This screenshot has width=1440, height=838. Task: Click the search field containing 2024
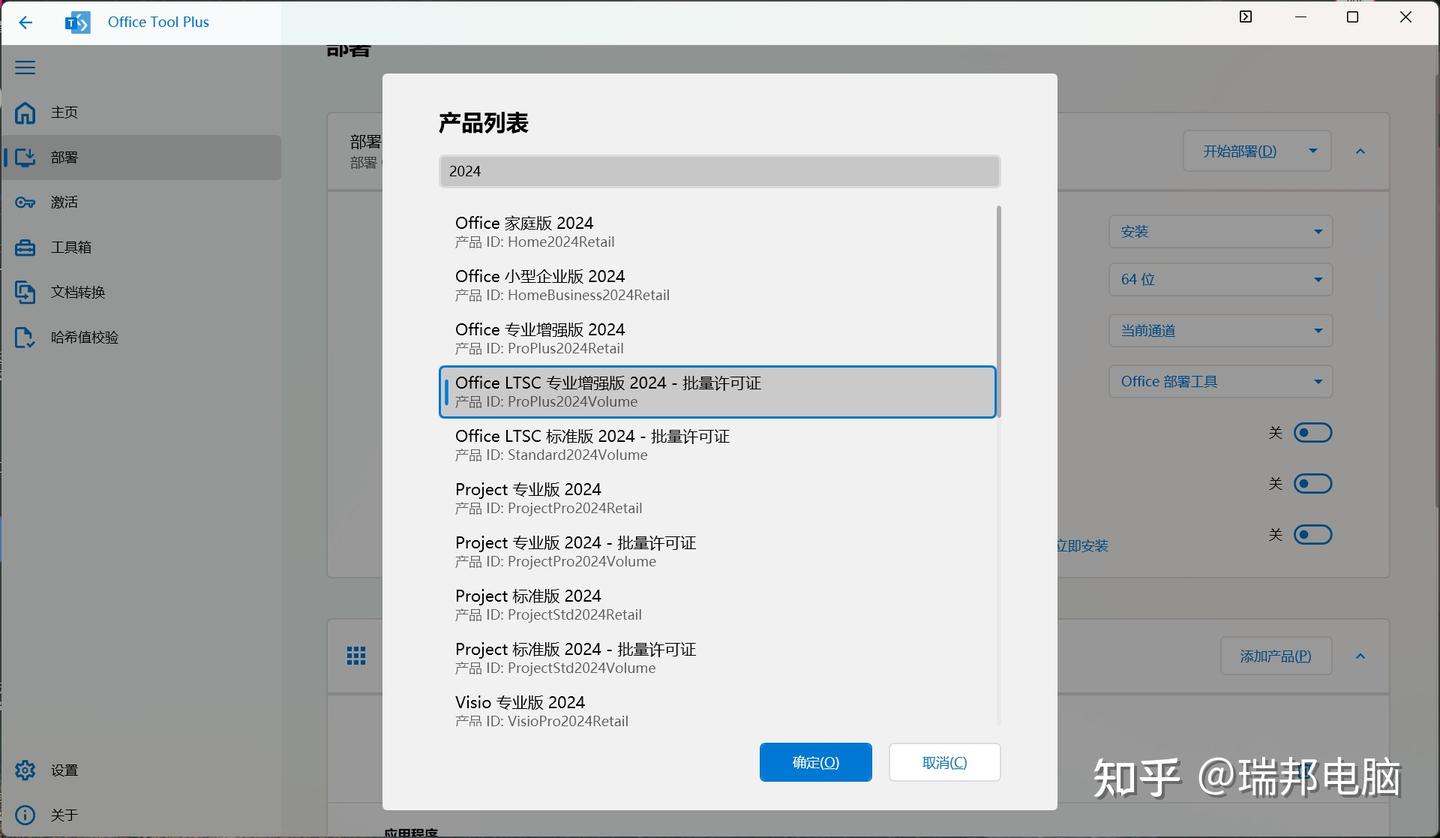[x=720, y=171]
